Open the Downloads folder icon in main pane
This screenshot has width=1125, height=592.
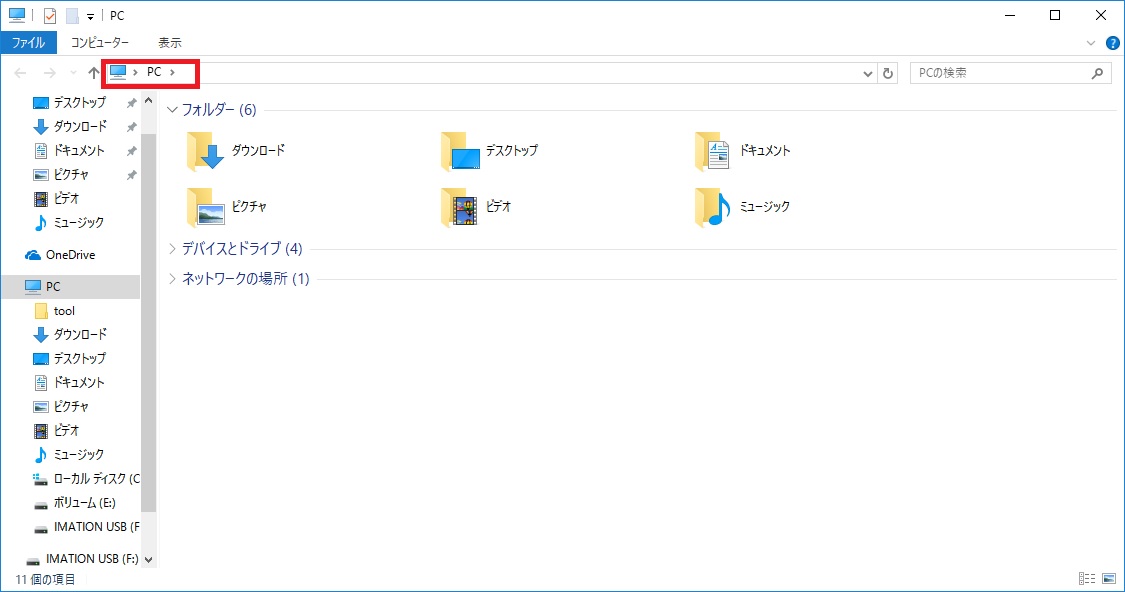[207, 151]
